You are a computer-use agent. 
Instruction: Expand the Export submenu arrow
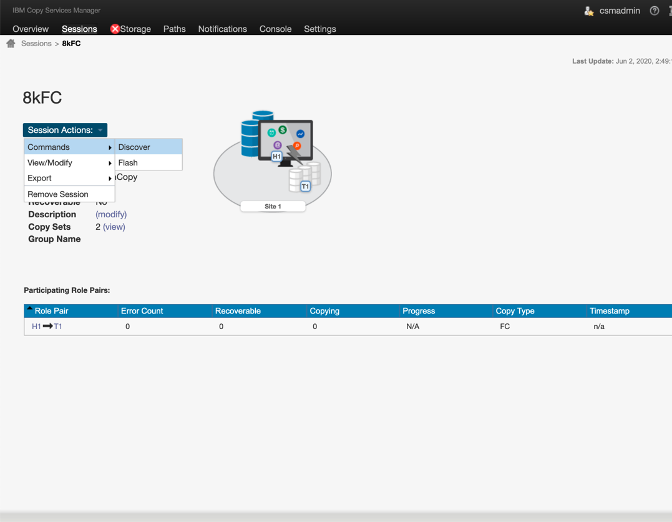click(x=110, y=178)
